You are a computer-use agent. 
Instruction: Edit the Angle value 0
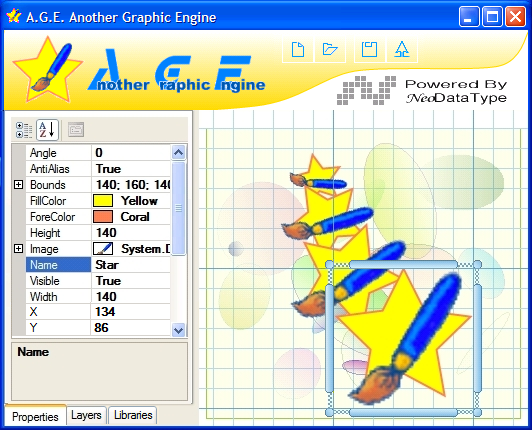tap(131, 153)
